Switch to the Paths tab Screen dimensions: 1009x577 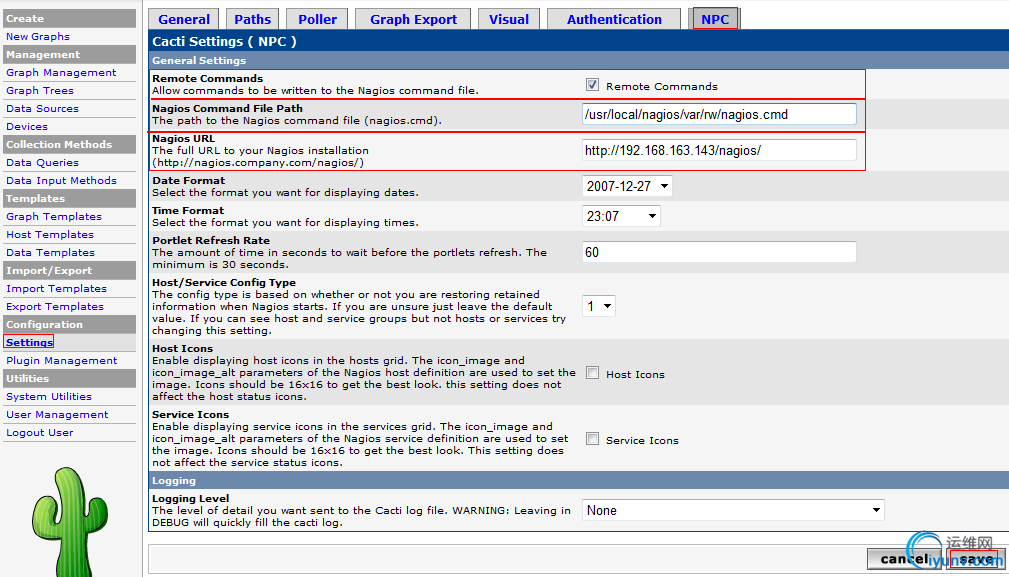coord(252,19)
